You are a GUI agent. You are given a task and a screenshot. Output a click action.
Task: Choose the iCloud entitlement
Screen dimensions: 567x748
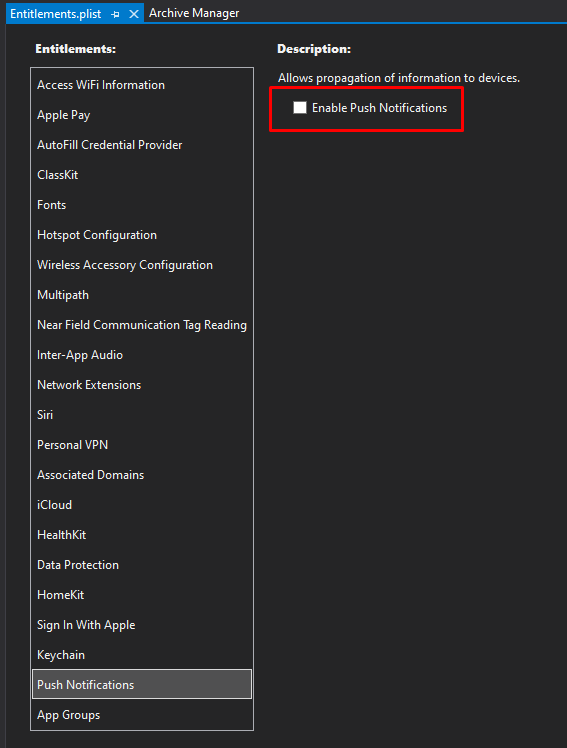click(x=142, y=505)
